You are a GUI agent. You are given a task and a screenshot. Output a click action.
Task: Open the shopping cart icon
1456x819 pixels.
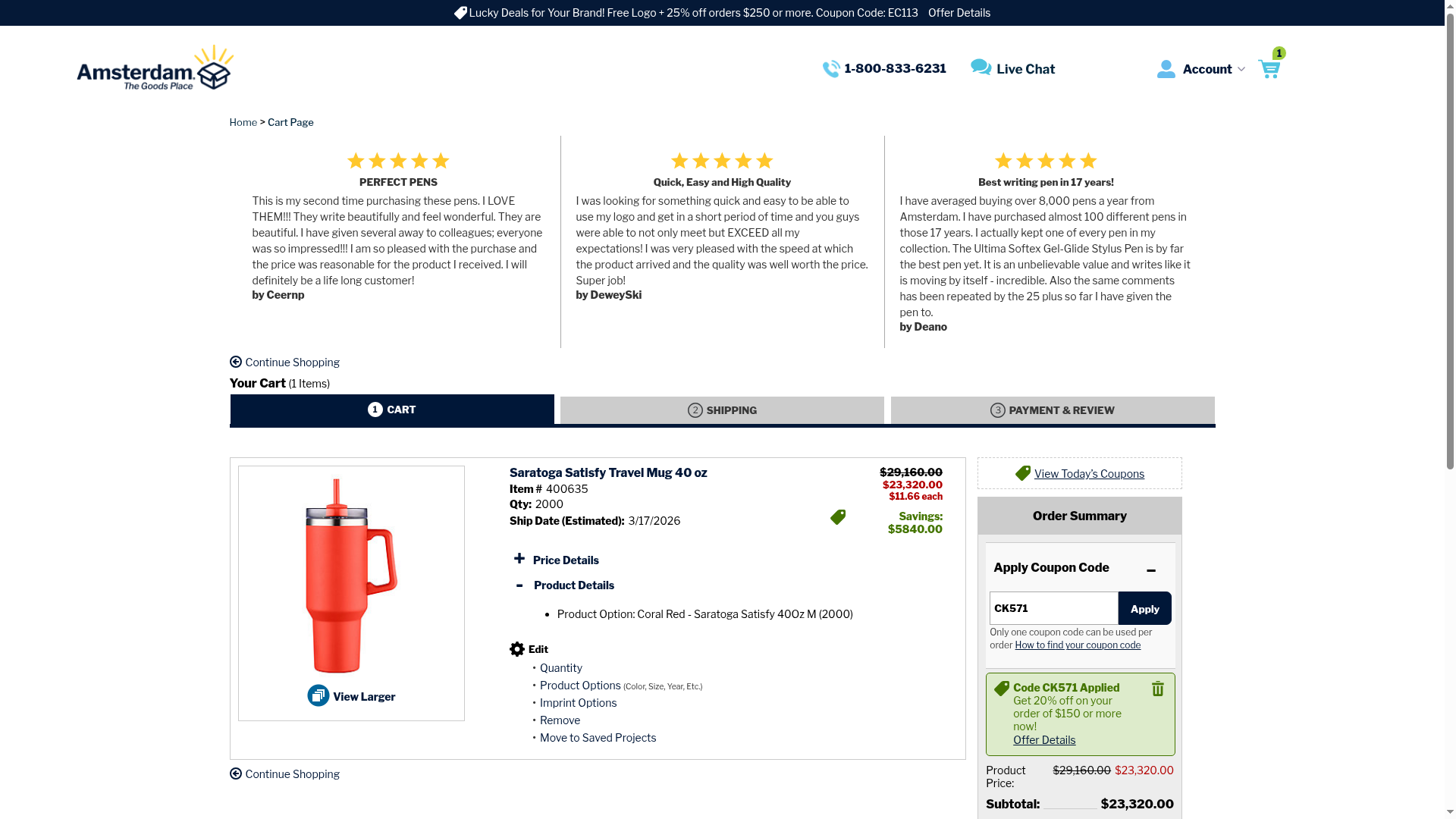[x=1269, y=69]
